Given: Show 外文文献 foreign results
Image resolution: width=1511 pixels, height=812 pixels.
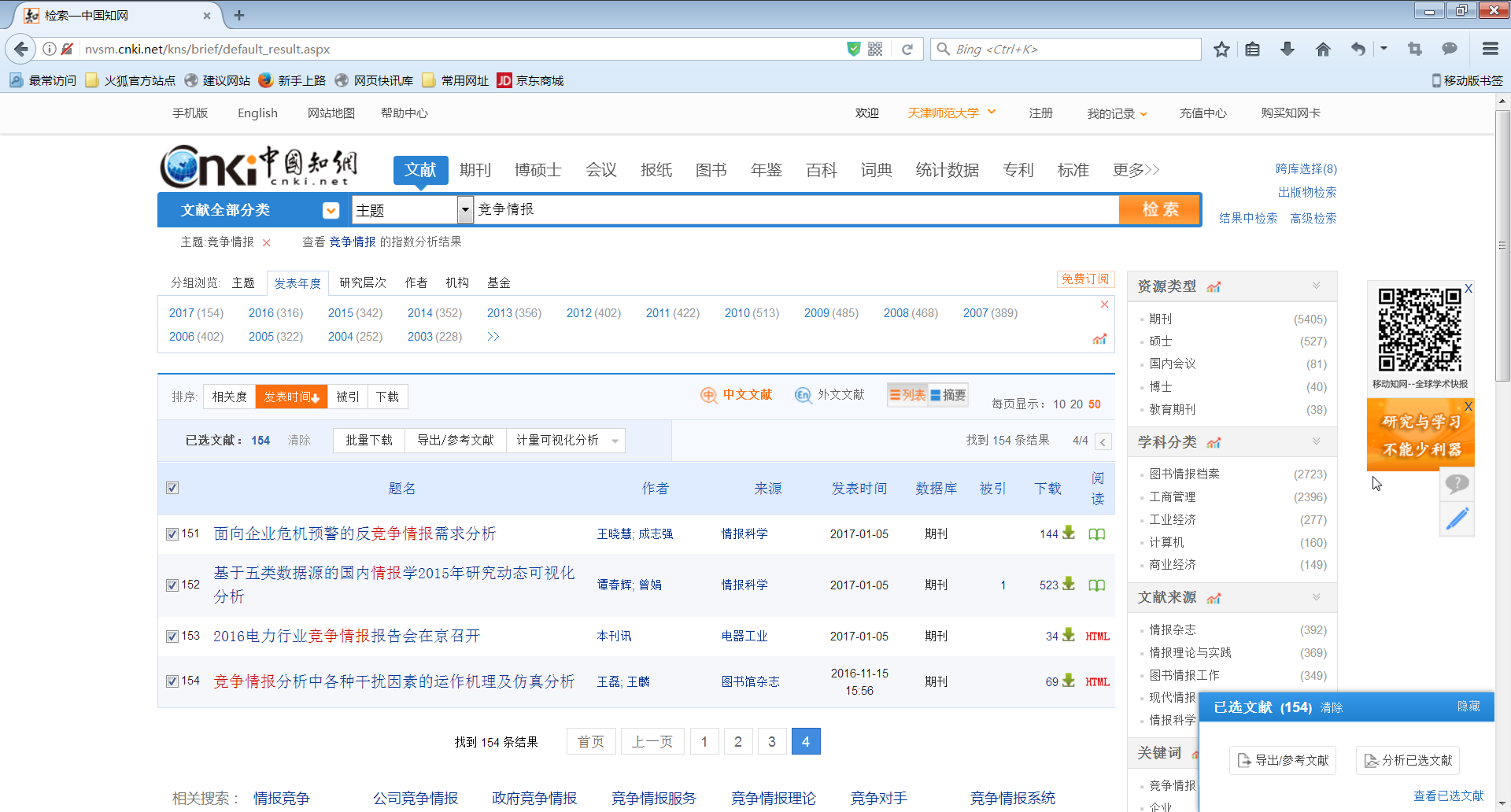Looking at the screenshot, I should (829, 395).
